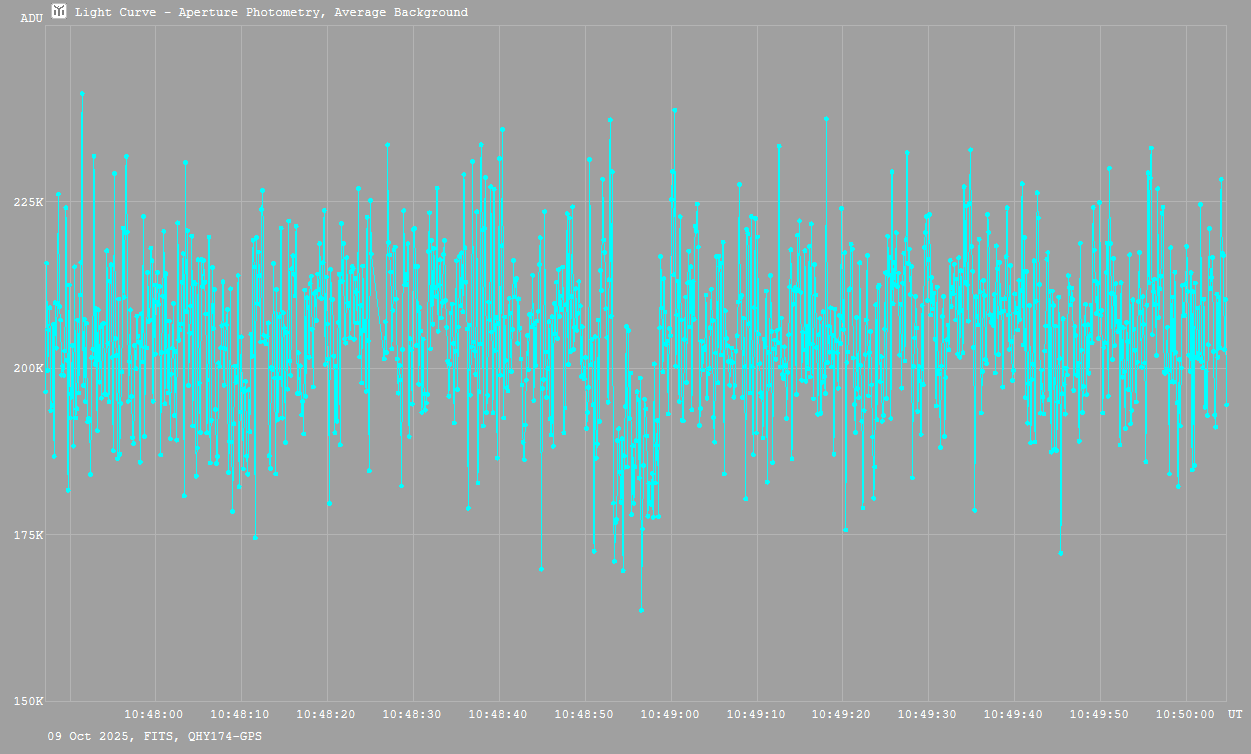The height and width of the screenshot is (754, 1251).
Task: Select the lowest data point in the dip
Action: [641, 610]
